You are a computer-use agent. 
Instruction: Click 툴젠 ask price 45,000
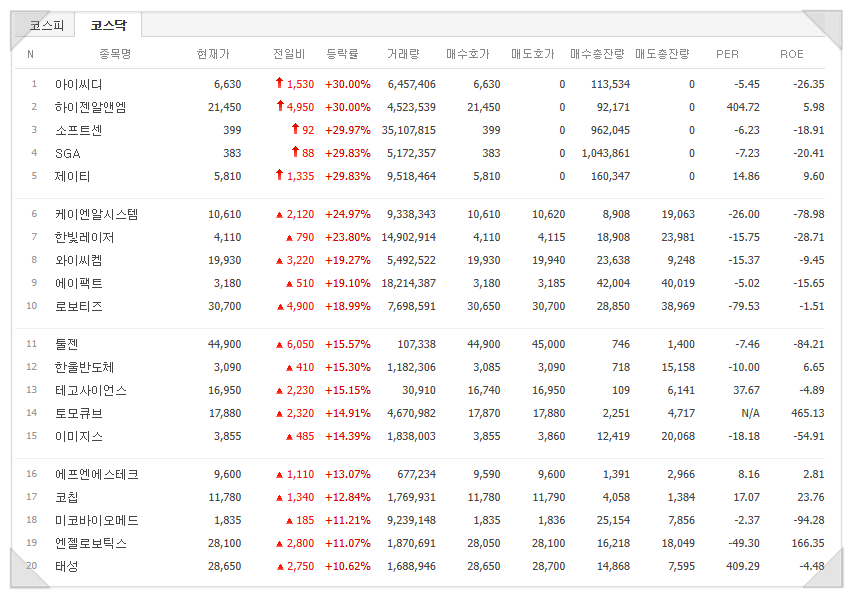pos(548,344)
